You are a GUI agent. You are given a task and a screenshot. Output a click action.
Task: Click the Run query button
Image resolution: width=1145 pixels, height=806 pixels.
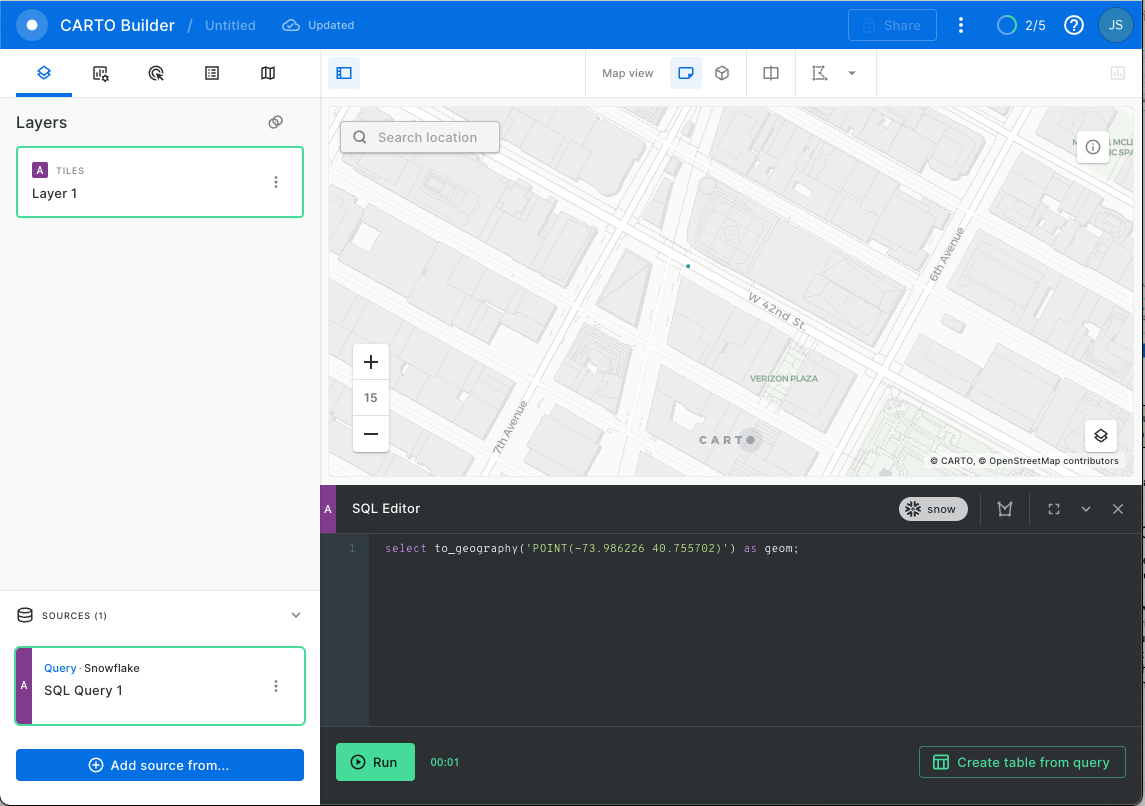coord(375,762)
